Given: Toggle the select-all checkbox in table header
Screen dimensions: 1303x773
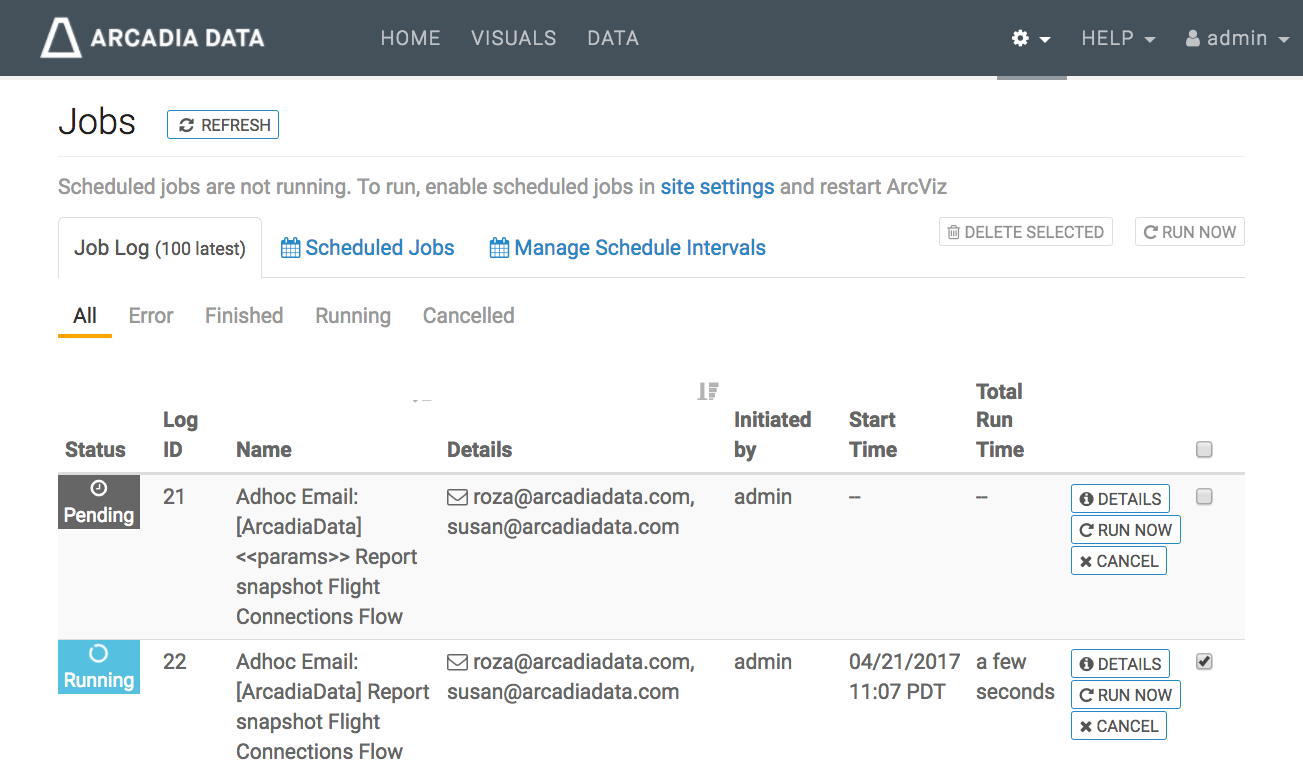Looking at the screenshot, I should click(x=1204, y=450).
